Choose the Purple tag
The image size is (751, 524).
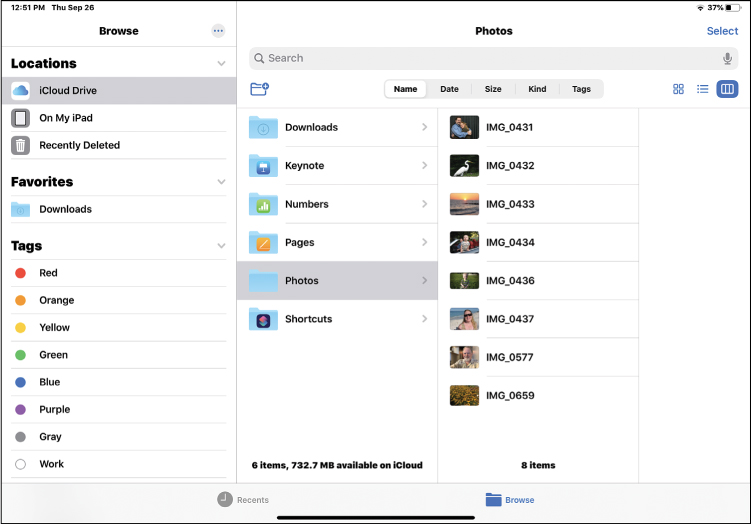click(54, 409)
